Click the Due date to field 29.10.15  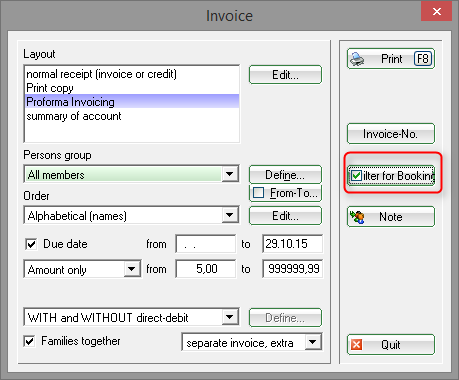pos(292,244)
